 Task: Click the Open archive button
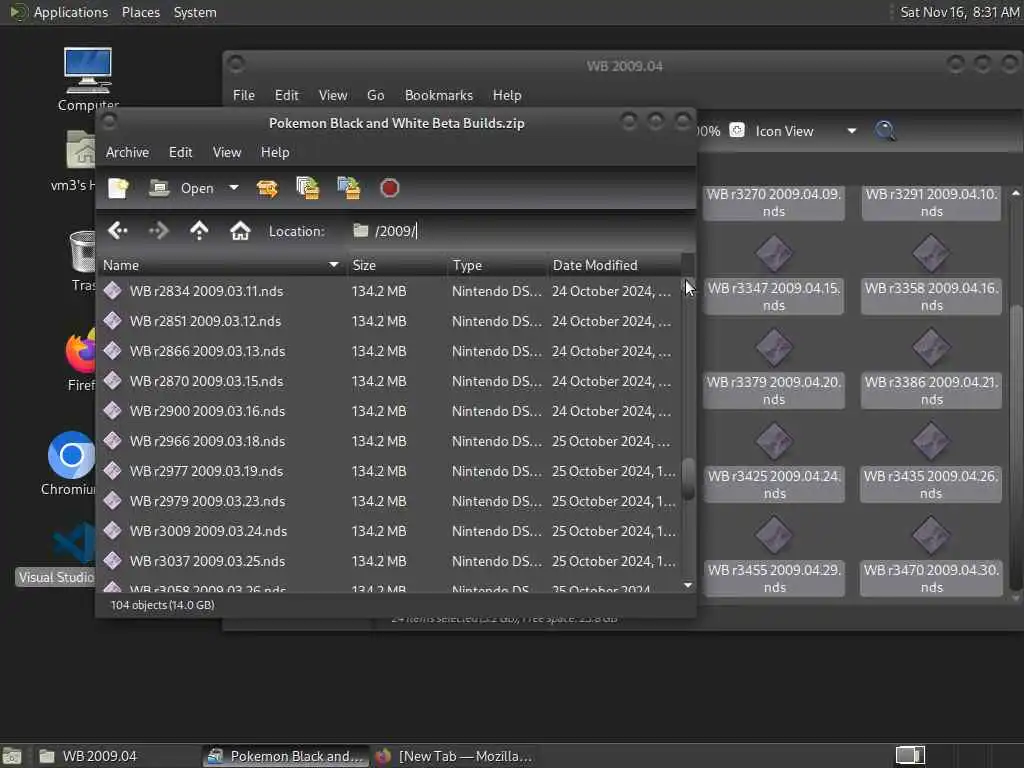click(182, 188)
